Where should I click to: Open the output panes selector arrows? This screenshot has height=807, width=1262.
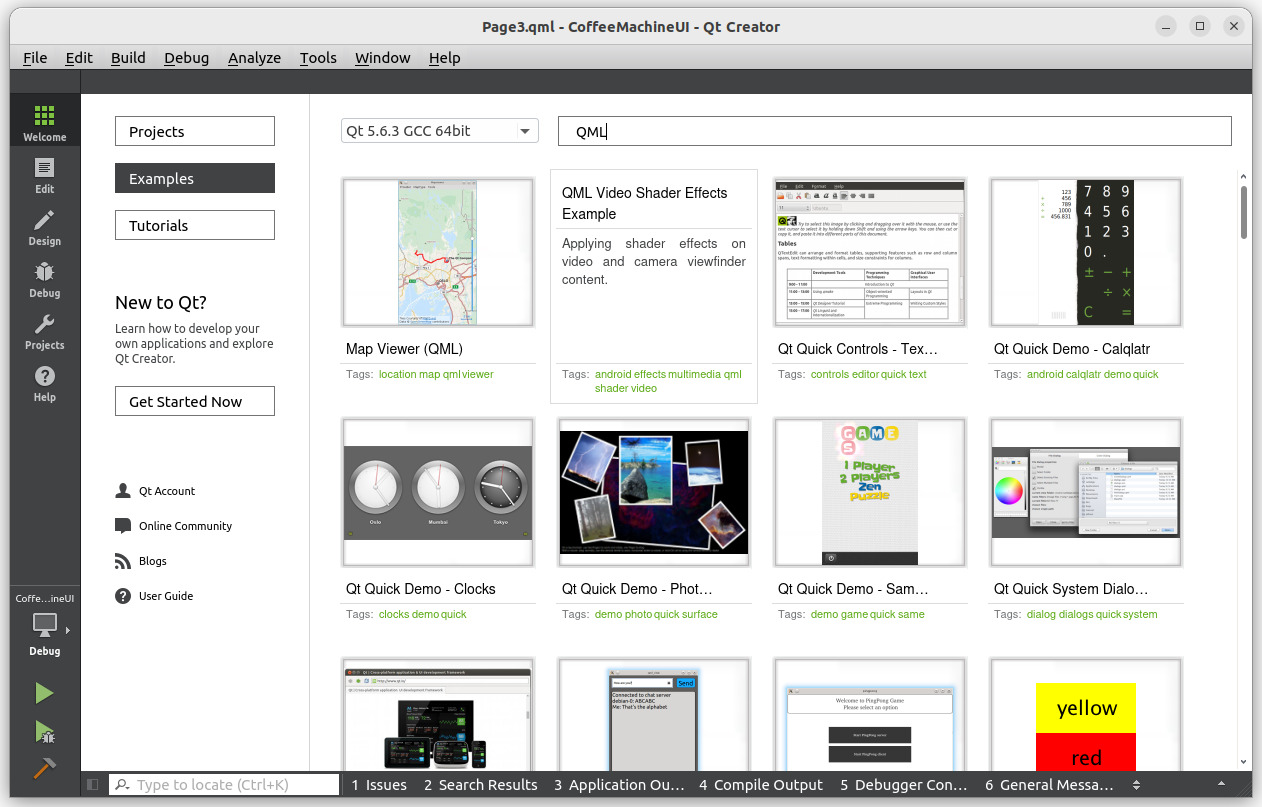(1136, 785)
